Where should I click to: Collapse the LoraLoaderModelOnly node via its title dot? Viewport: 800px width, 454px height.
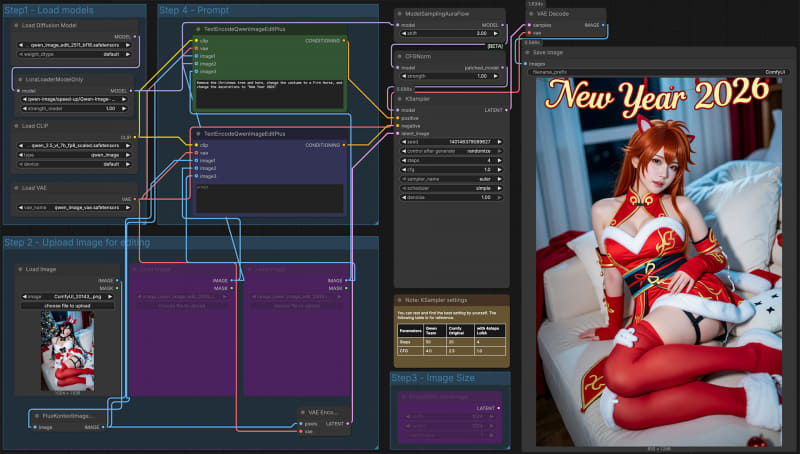tap(20, 80)
